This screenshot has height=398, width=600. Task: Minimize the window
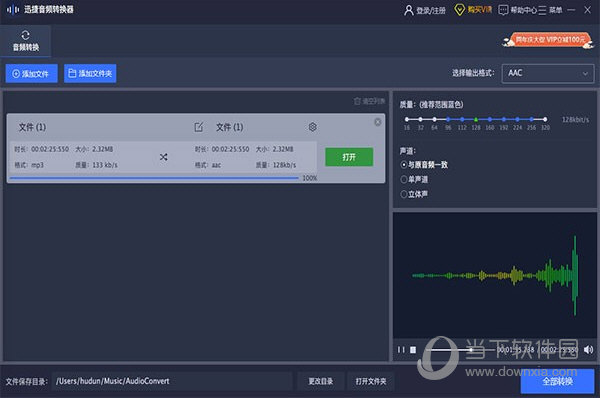point(571,10)
